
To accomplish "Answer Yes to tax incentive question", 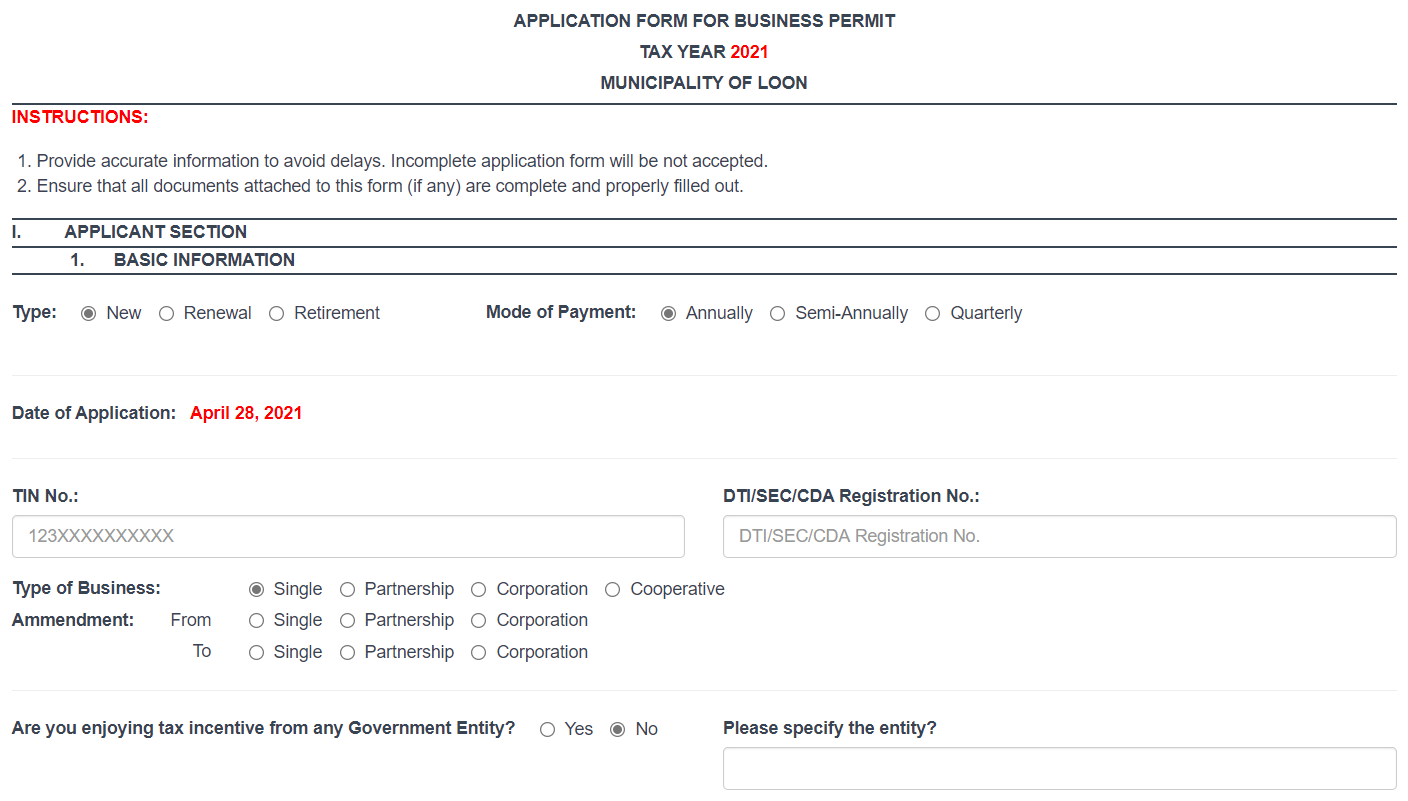I will [x=548, y=730].
